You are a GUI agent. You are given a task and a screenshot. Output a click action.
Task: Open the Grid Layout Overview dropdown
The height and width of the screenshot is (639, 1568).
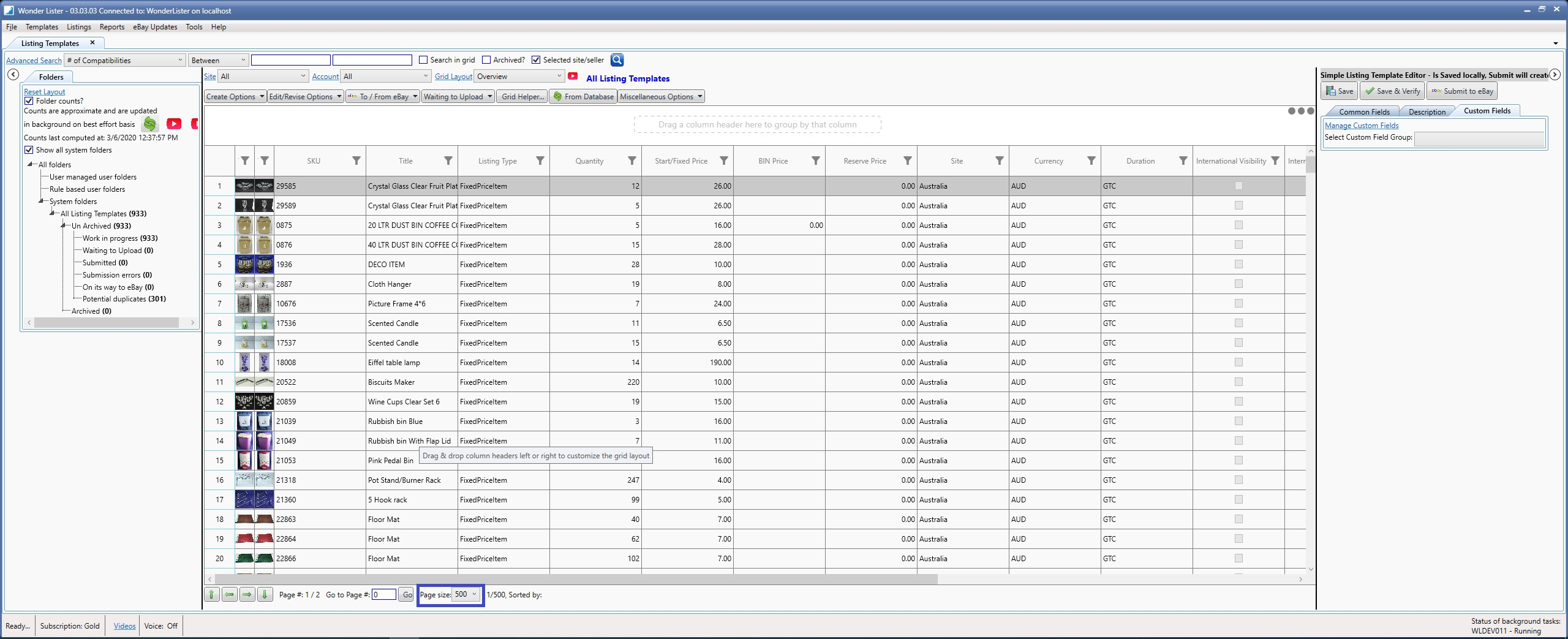(519, 76)
